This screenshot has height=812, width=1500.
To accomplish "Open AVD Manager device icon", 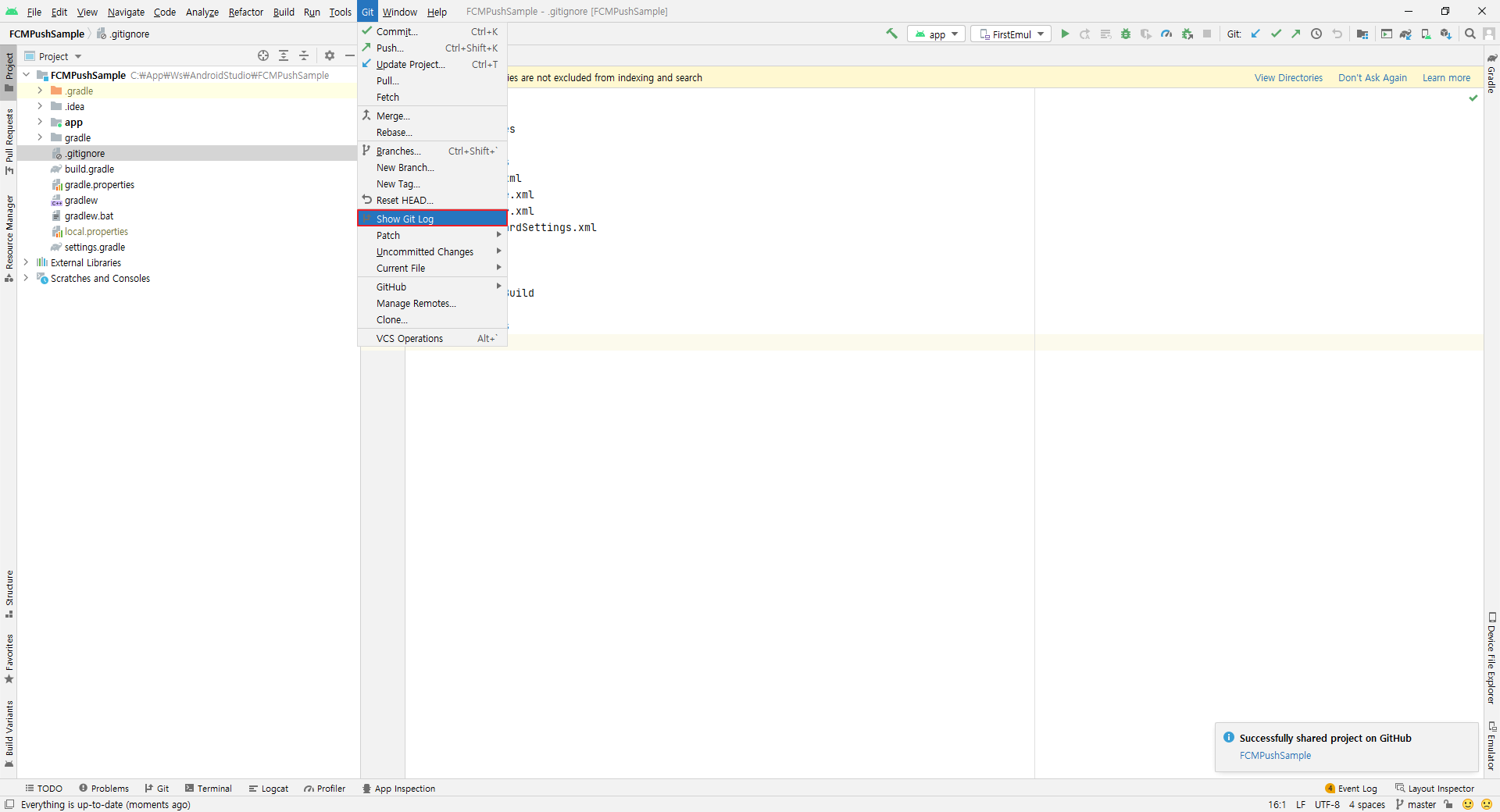I will (x=1426, y=34).
